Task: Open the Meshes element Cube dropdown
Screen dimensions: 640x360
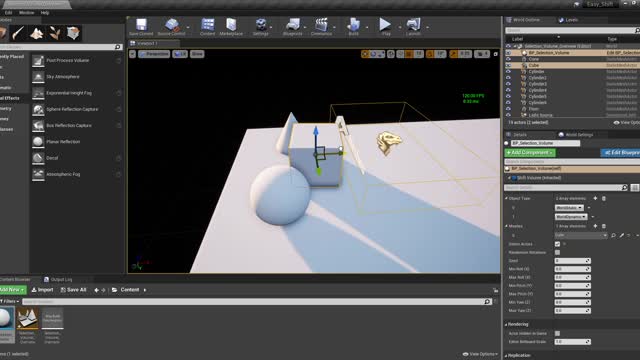Action: point(581,236)
